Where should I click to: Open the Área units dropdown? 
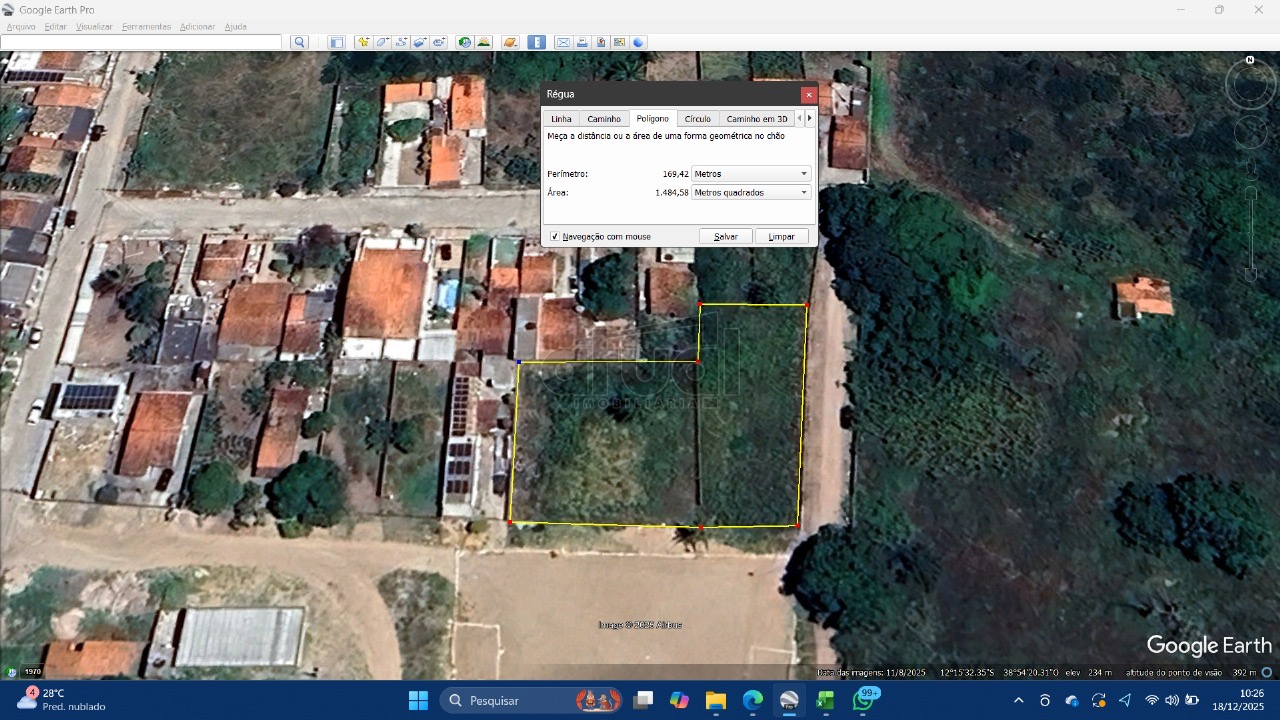(751, 192)
